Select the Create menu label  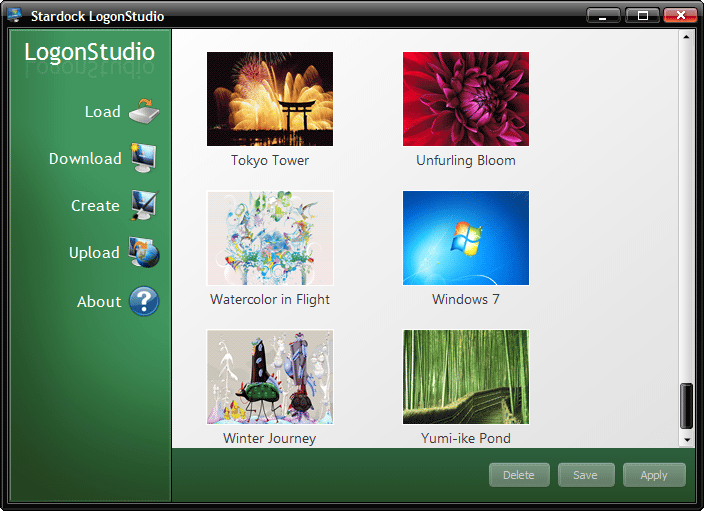pos(95,206)
